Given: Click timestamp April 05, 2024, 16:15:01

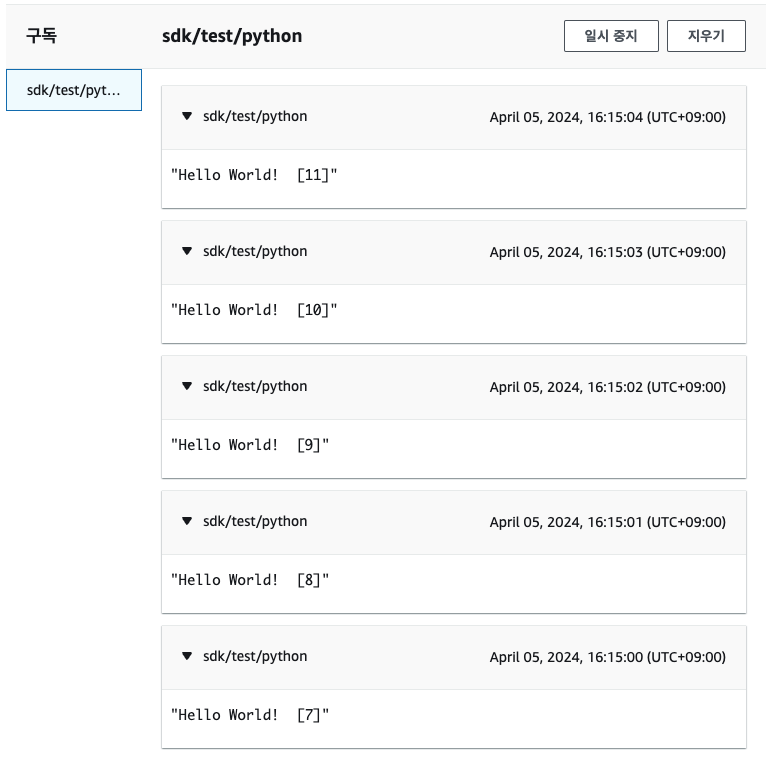Looking at the screenshot, I should point(608,522).
